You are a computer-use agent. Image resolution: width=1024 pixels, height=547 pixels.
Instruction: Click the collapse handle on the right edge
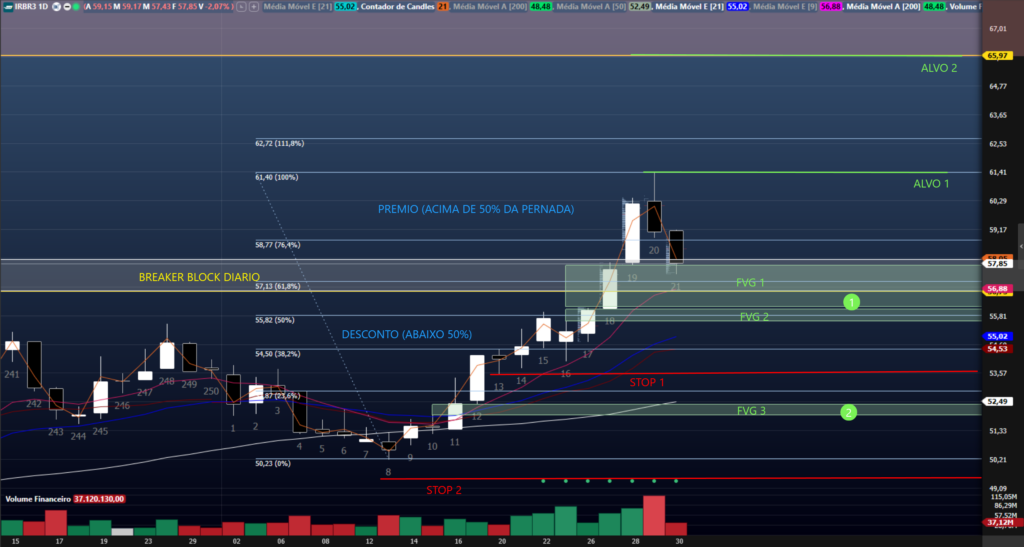(x=1020, y=240)
